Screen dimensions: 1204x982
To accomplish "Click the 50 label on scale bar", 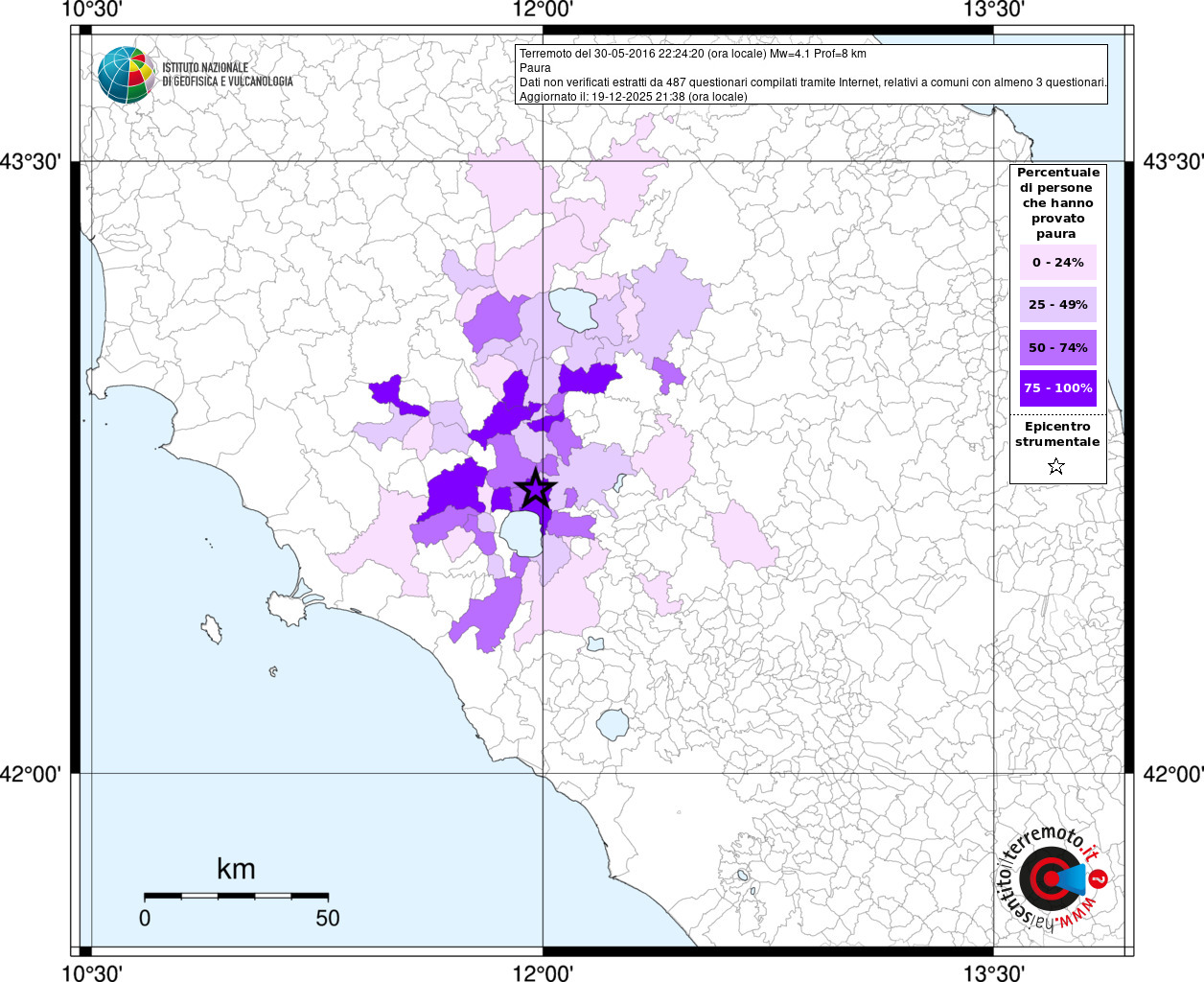I will (x=328, y=919).
